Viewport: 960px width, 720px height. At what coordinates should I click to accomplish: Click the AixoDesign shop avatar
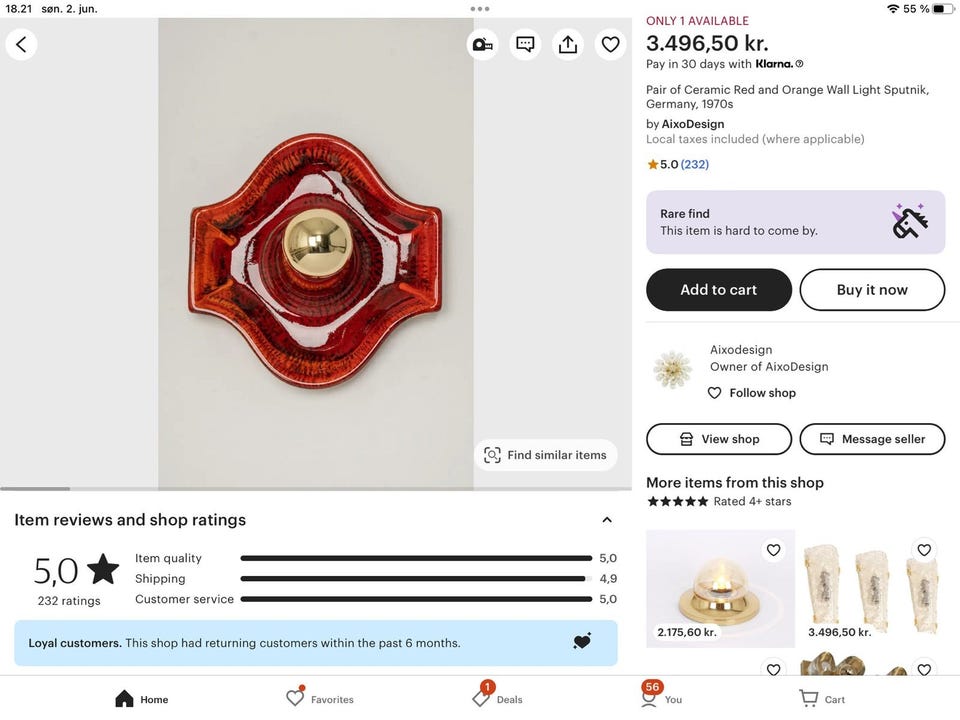click(x=672, y=369)
